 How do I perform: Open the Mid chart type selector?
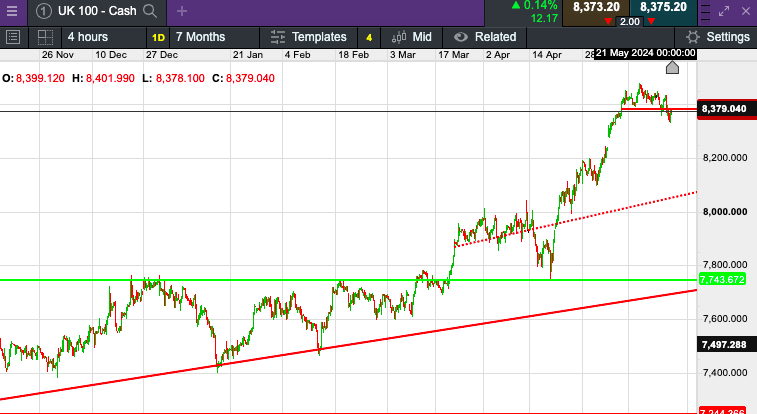pos(411,37)
